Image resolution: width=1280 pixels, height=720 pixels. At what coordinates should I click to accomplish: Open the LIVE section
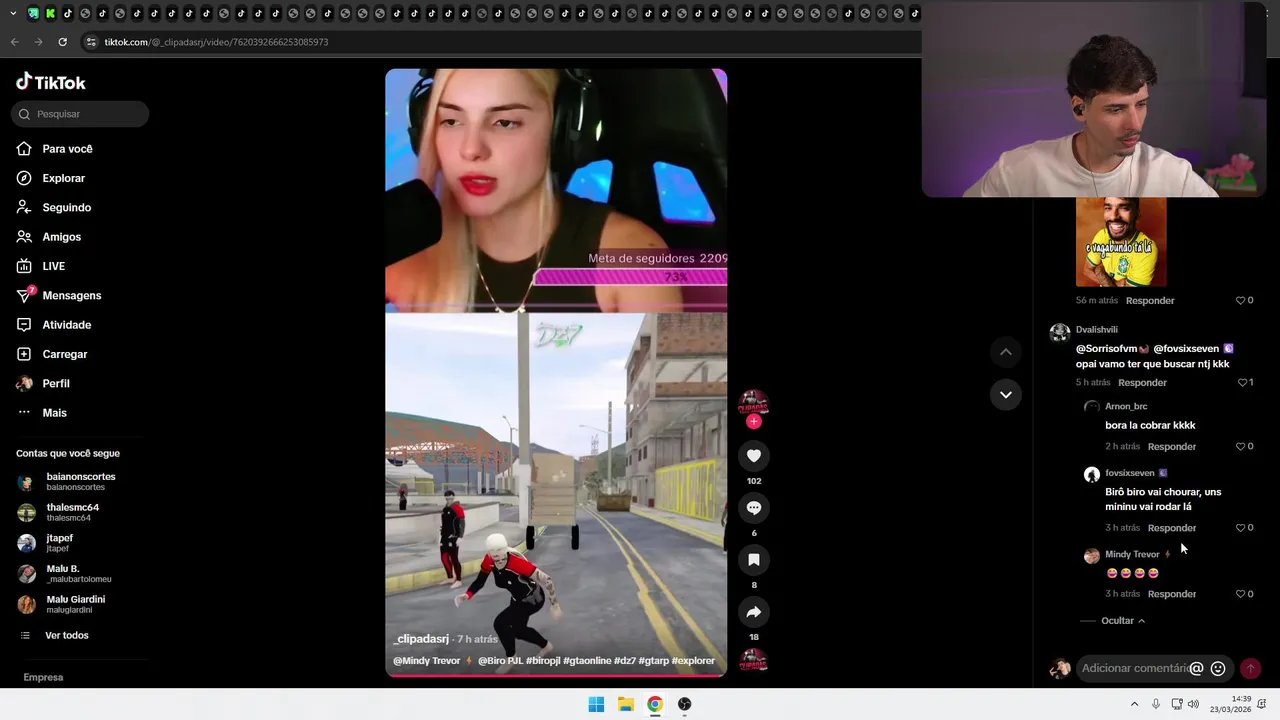(53, 266)
